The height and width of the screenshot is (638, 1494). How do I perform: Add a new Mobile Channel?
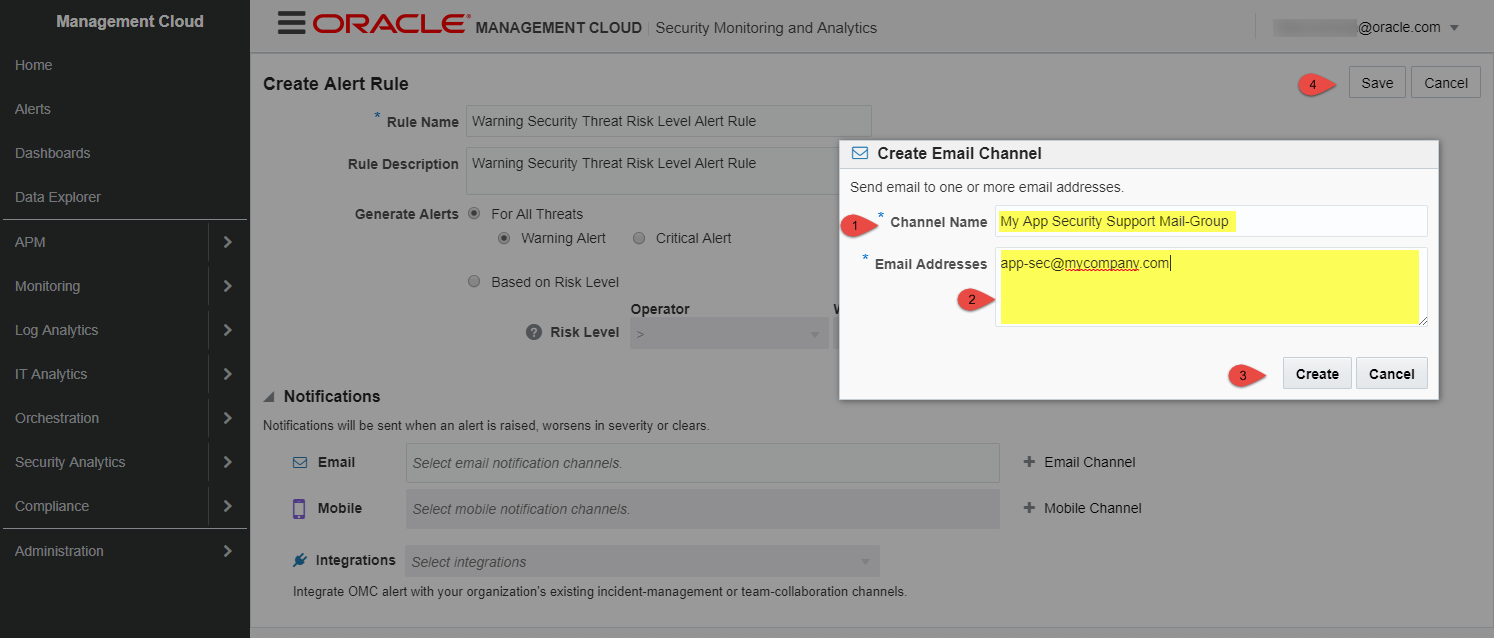[x=1083, y=508]
